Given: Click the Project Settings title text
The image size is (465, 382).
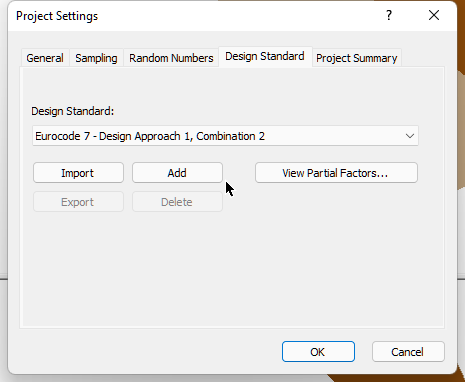Looking at the screenshot, I should pos(57,16).
